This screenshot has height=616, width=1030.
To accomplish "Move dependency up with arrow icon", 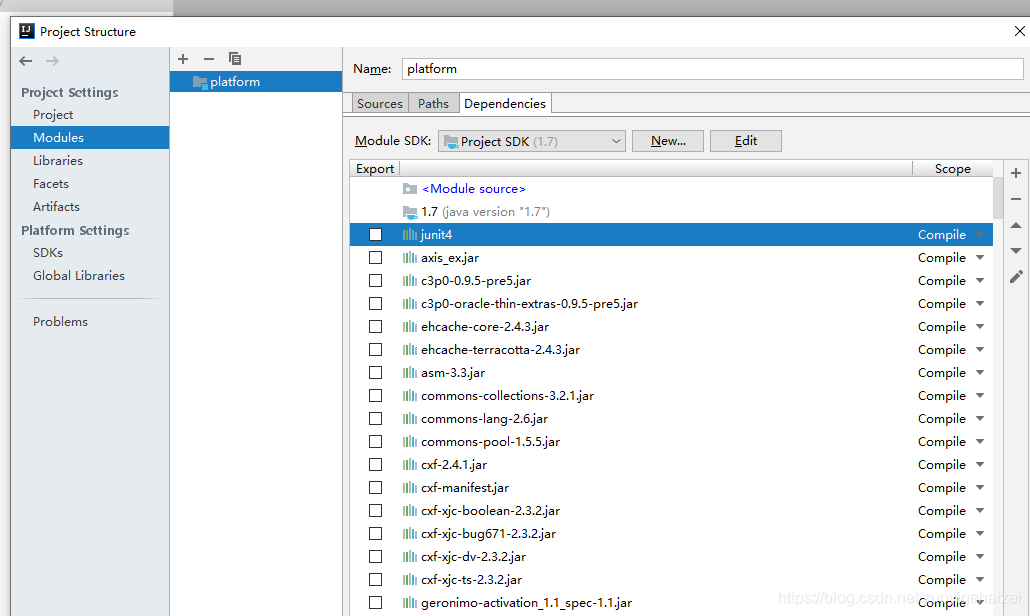I will 1016,225.
